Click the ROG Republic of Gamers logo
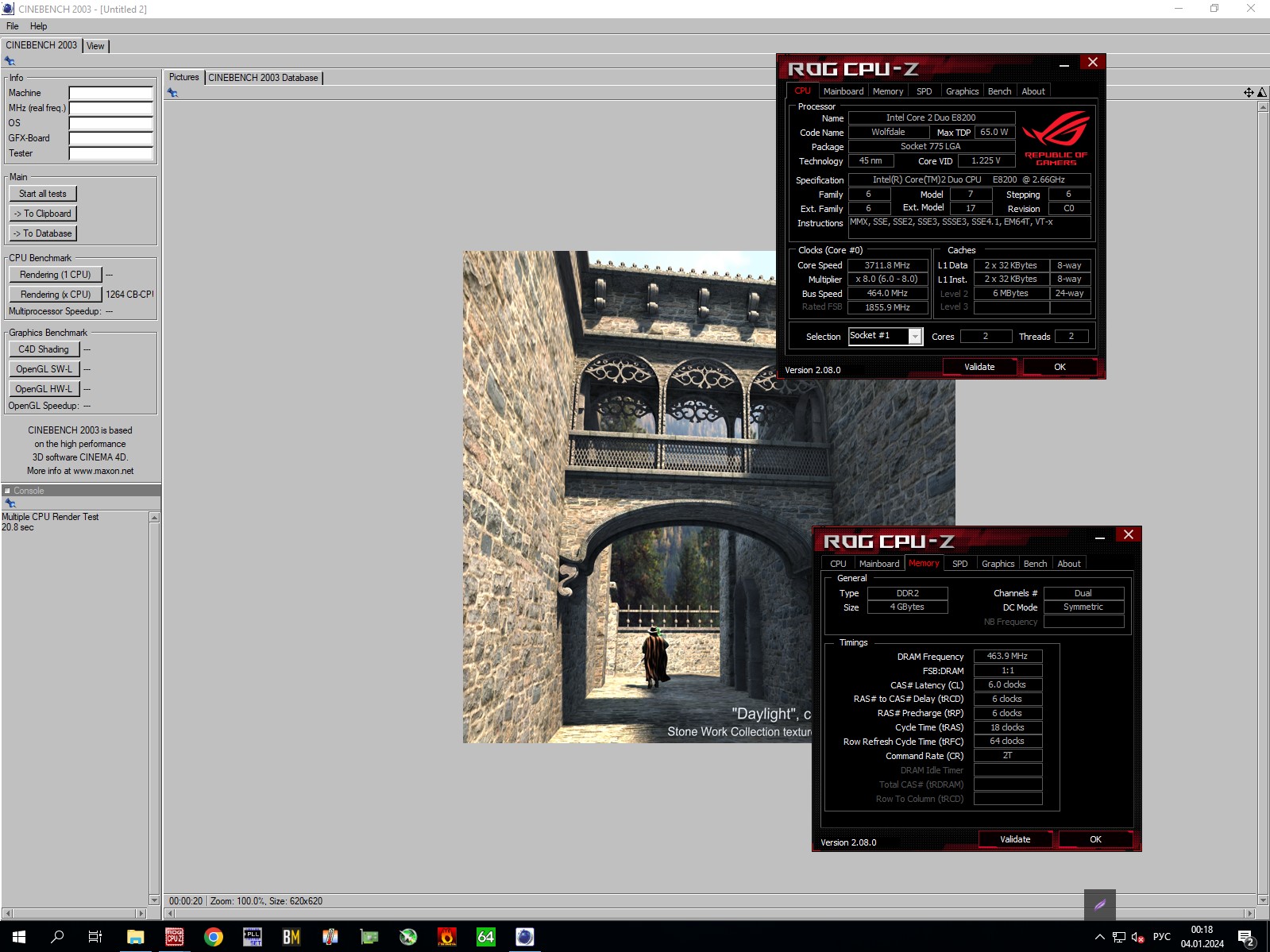Screen dimensions: 1270x952 1056,138
